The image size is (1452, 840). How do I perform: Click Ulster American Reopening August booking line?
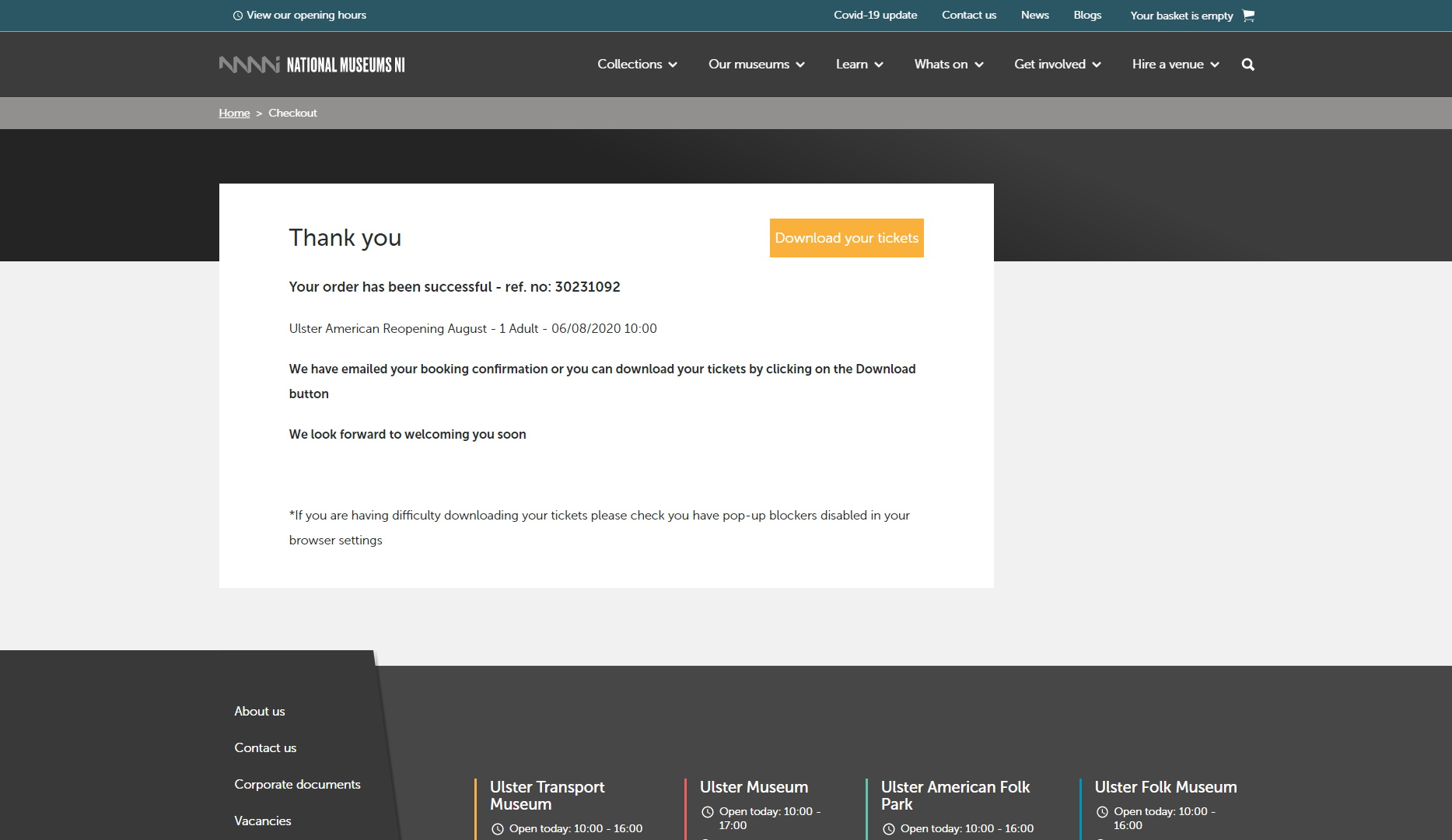point(473,329)
